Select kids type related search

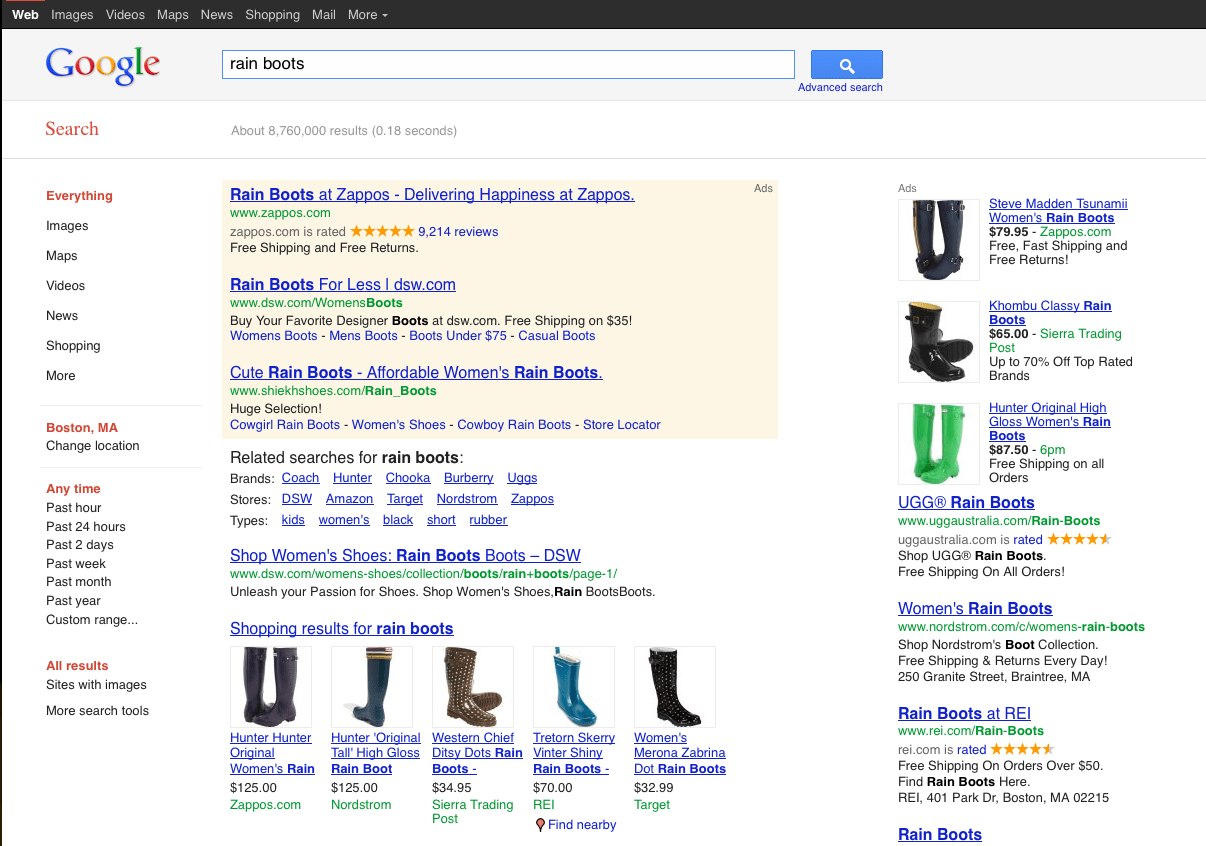(293, 520)
